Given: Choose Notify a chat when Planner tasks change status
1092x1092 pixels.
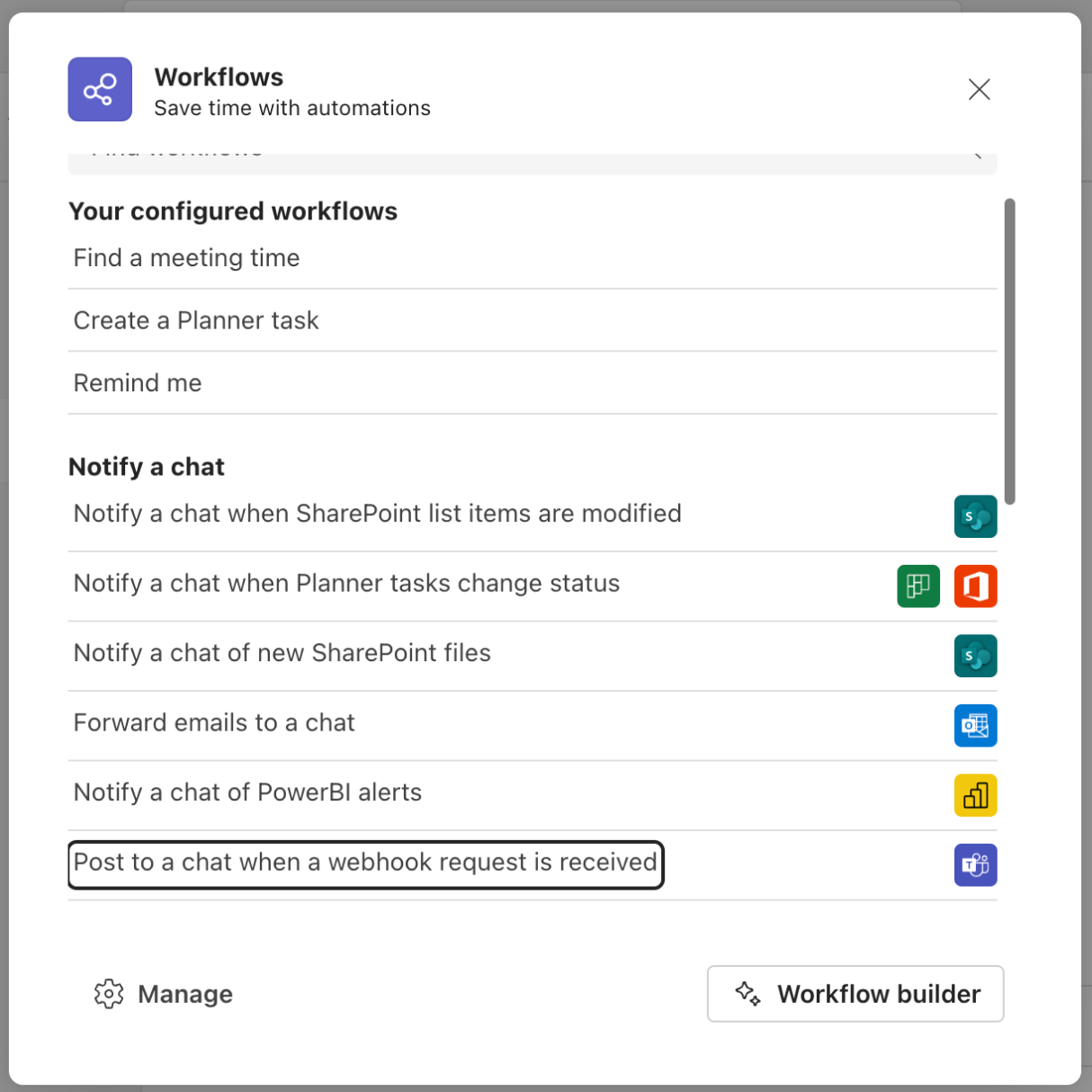Looking at the screenshot, I should [x=346, y=584].
